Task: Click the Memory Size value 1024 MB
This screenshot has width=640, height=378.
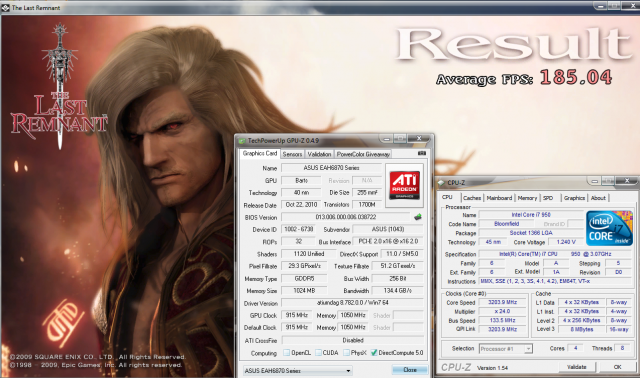Action: pos(304,291)
